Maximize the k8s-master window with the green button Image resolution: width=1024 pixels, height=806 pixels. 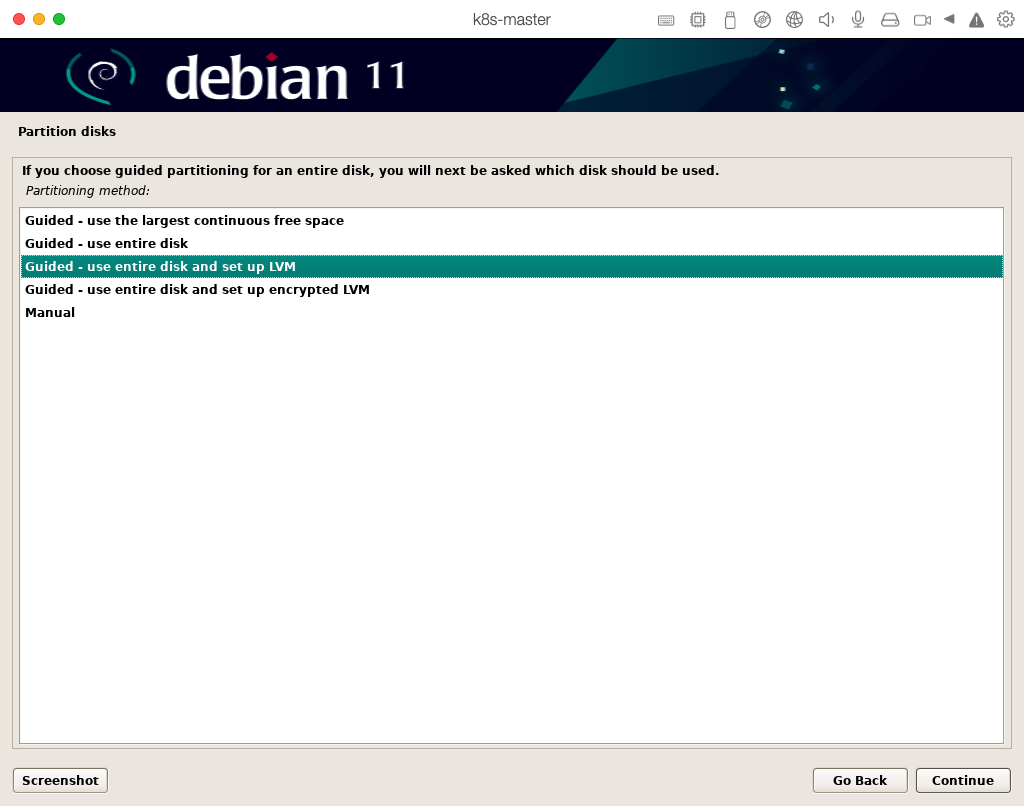(x=59, y=19)
